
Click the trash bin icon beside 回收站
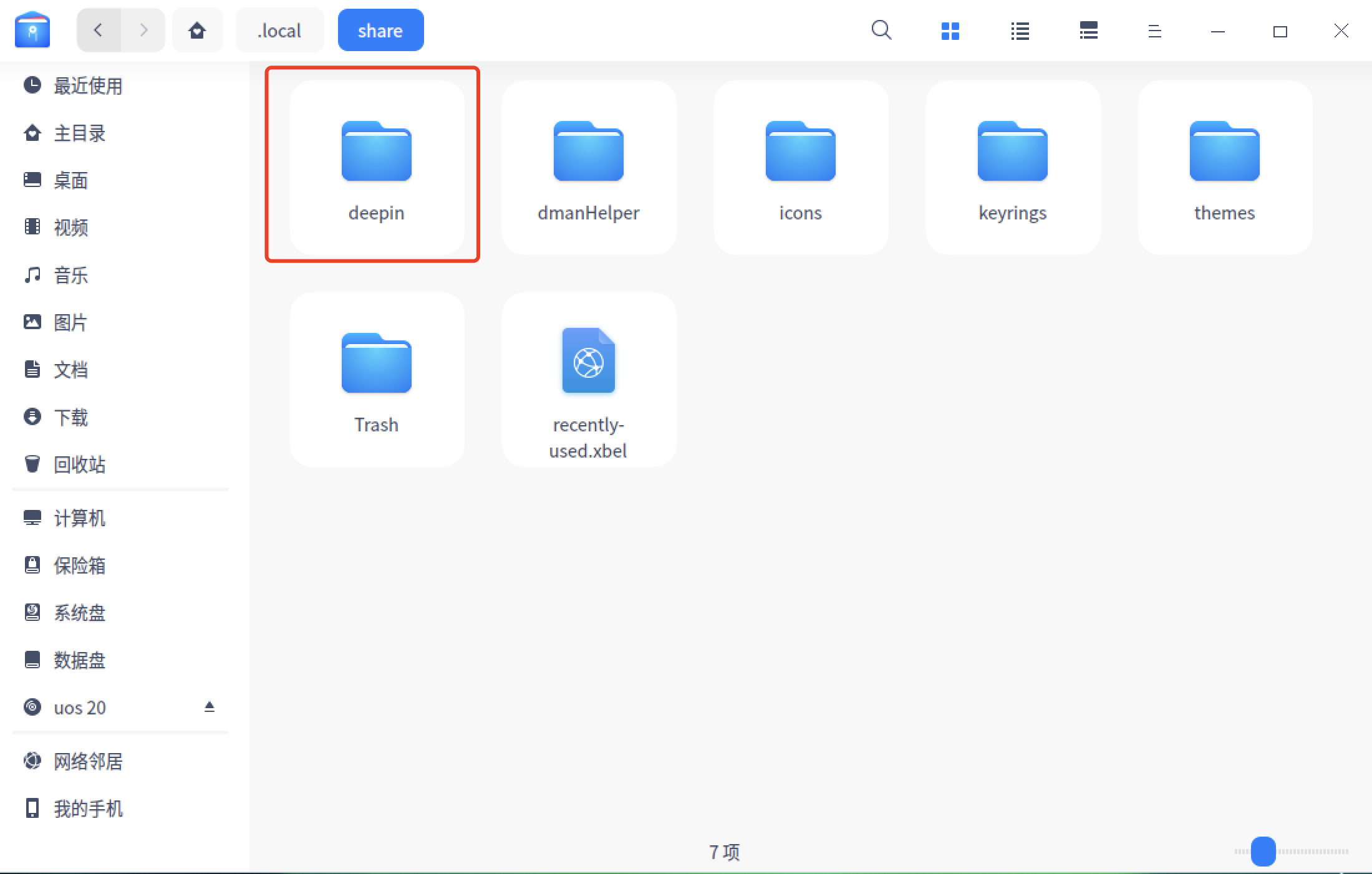click(x=32, y=464)
